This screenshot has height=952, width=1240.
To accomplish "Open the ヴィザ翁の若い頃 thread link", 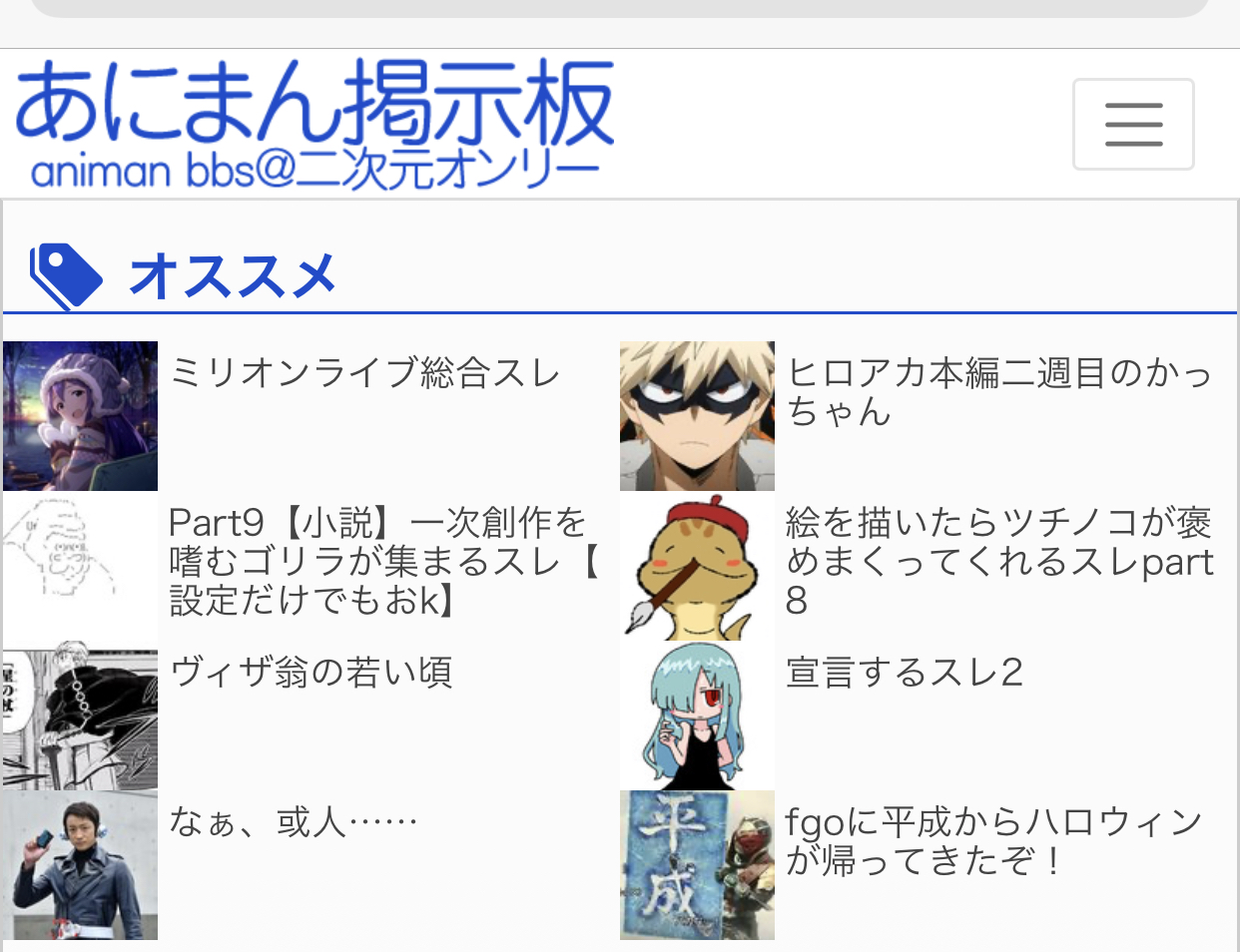I will 311,672.
